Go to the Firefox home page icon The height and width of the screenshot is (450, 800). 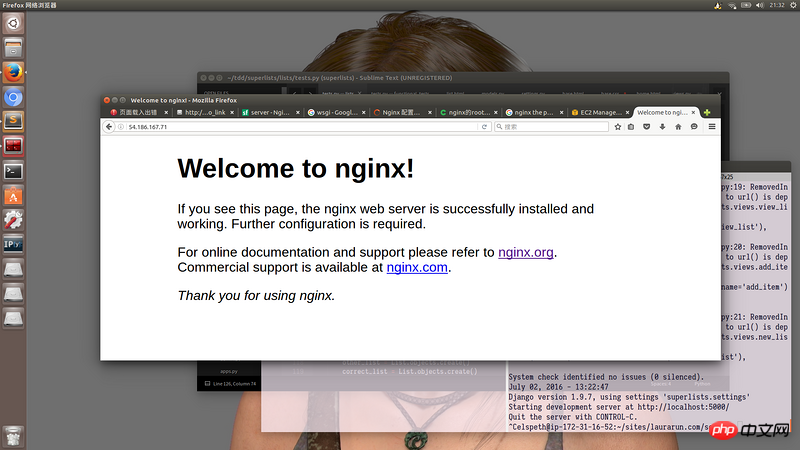[x=678, y=127]
